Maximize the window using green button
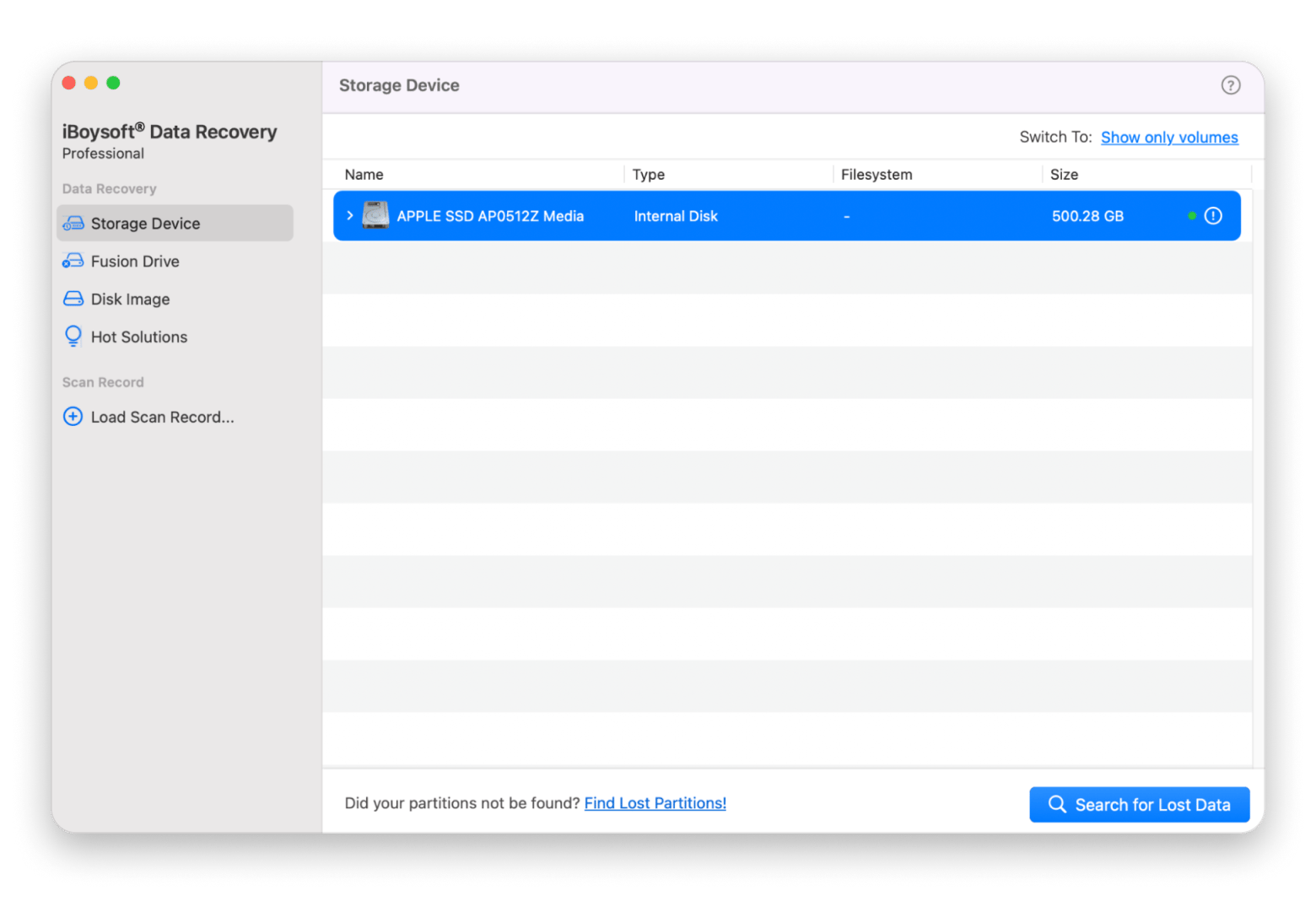 point(113,83)
